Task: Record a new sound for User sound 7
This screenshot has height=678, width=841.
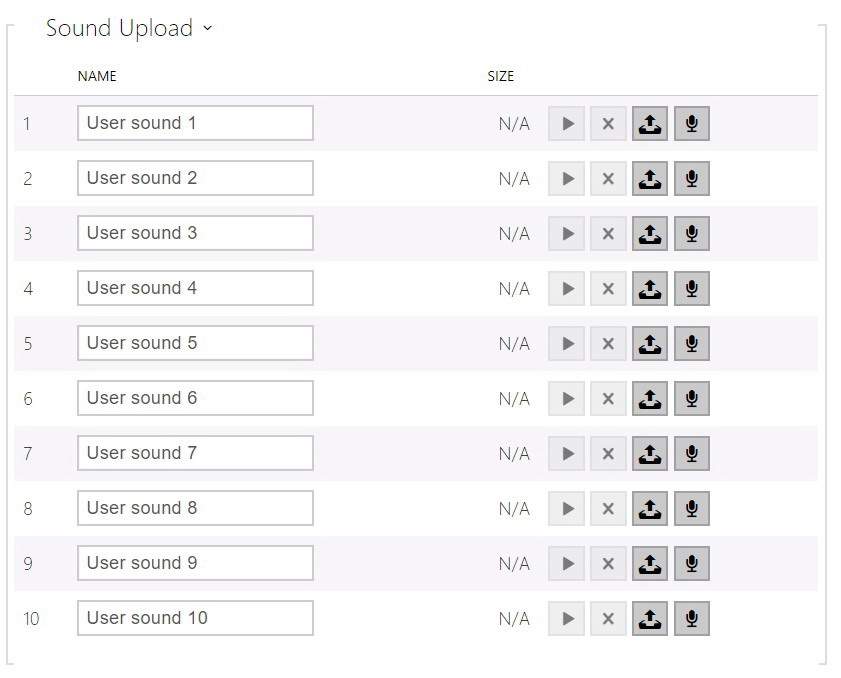Action: click(x=692, y=453)
